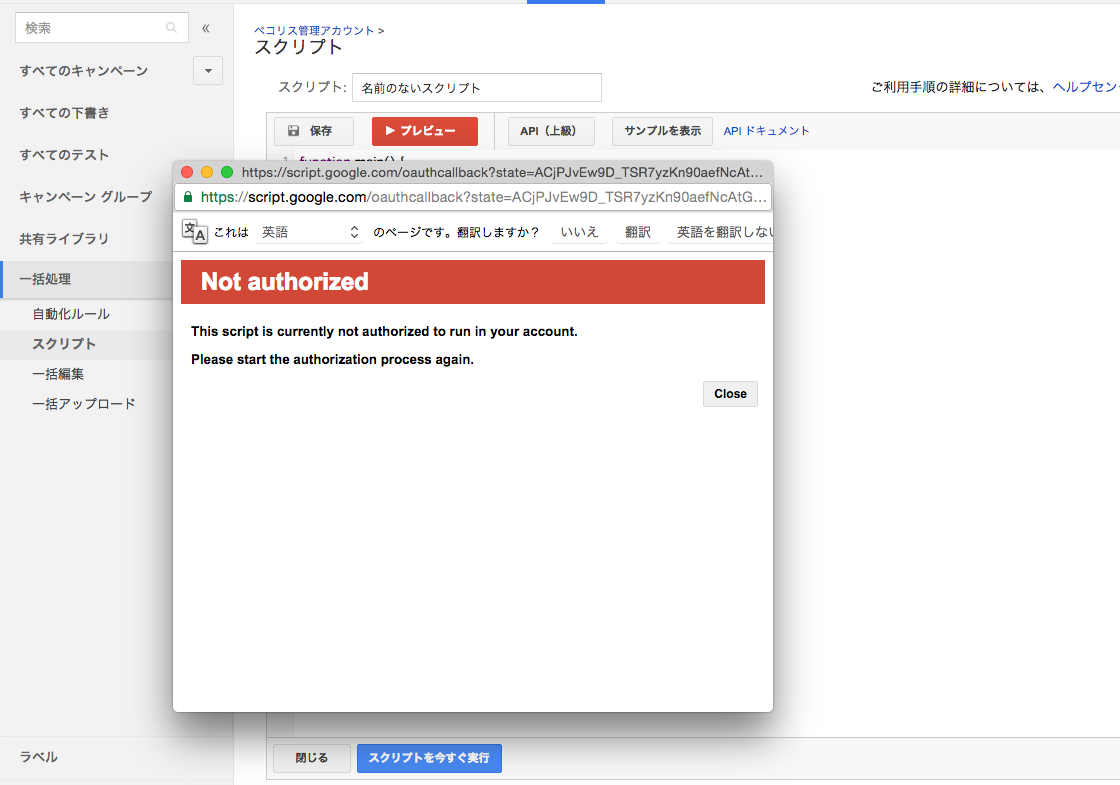Click the script name input field
The image size is (1120, 785).
[x=476, y=88]
